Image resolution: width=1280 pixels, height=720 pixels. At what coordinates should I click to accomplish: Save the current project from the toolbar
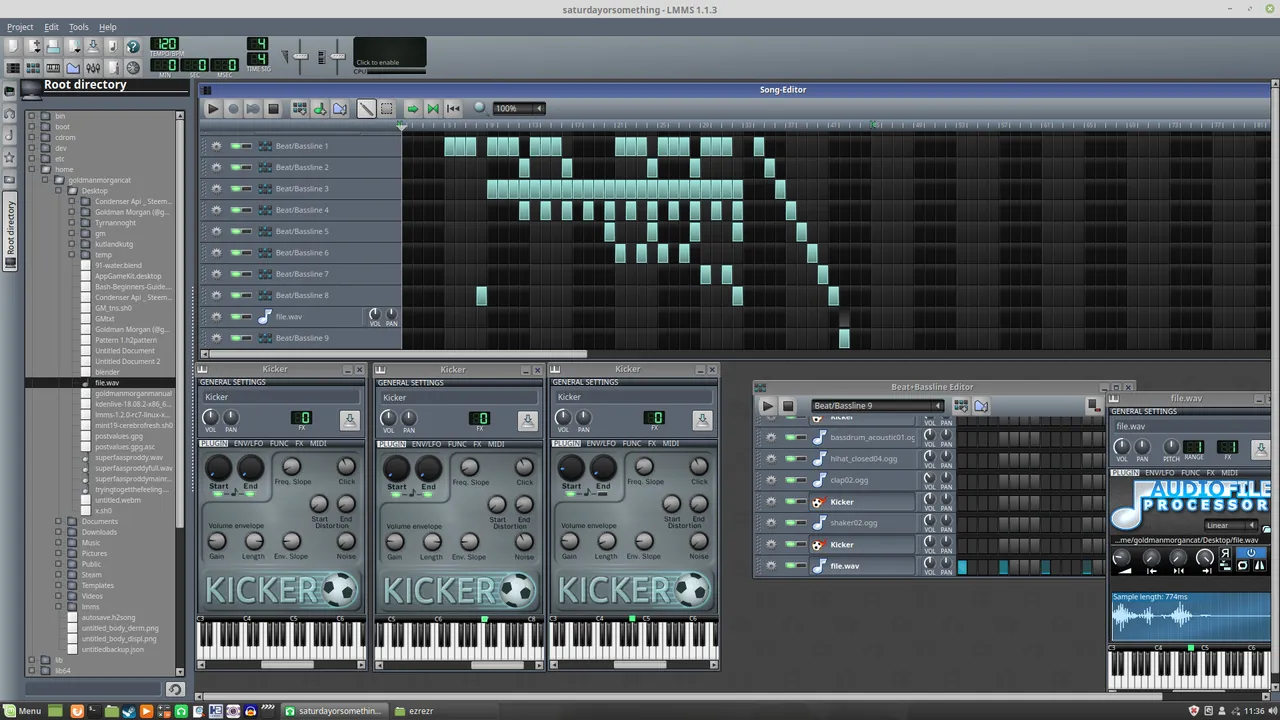click(93, 46)
